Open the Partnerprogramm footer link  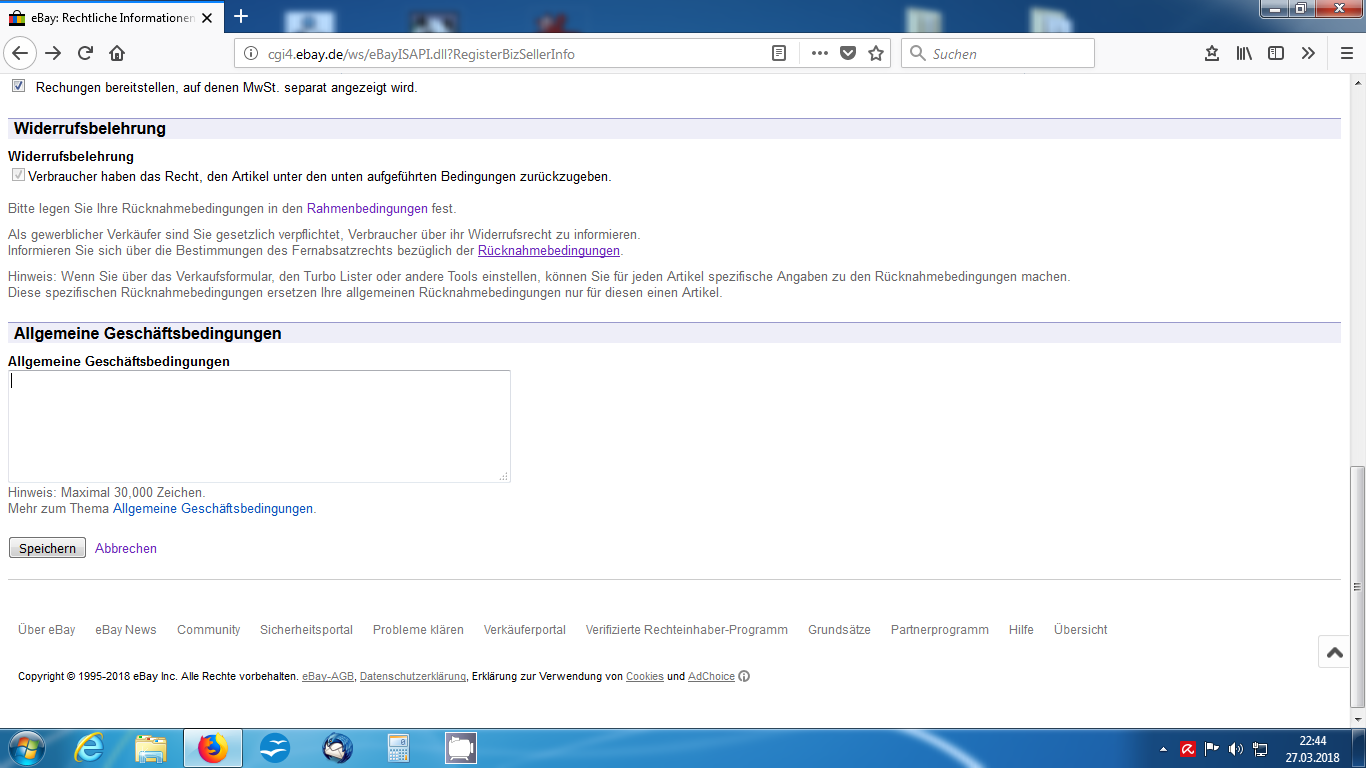click(x=940, y=630)
